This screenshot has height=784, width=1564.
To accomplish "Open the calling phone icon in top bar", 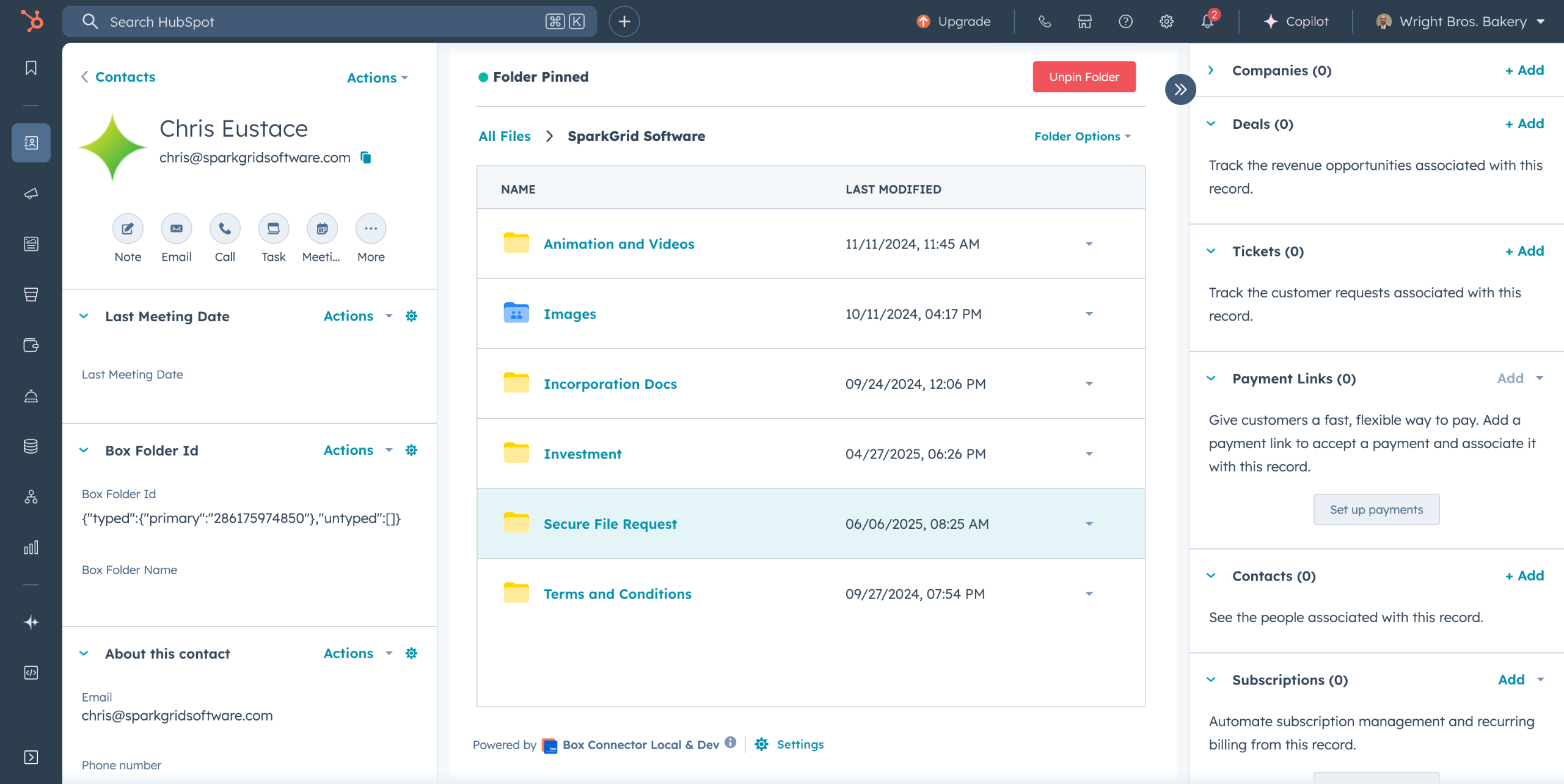I will [x=1045, y=21].
